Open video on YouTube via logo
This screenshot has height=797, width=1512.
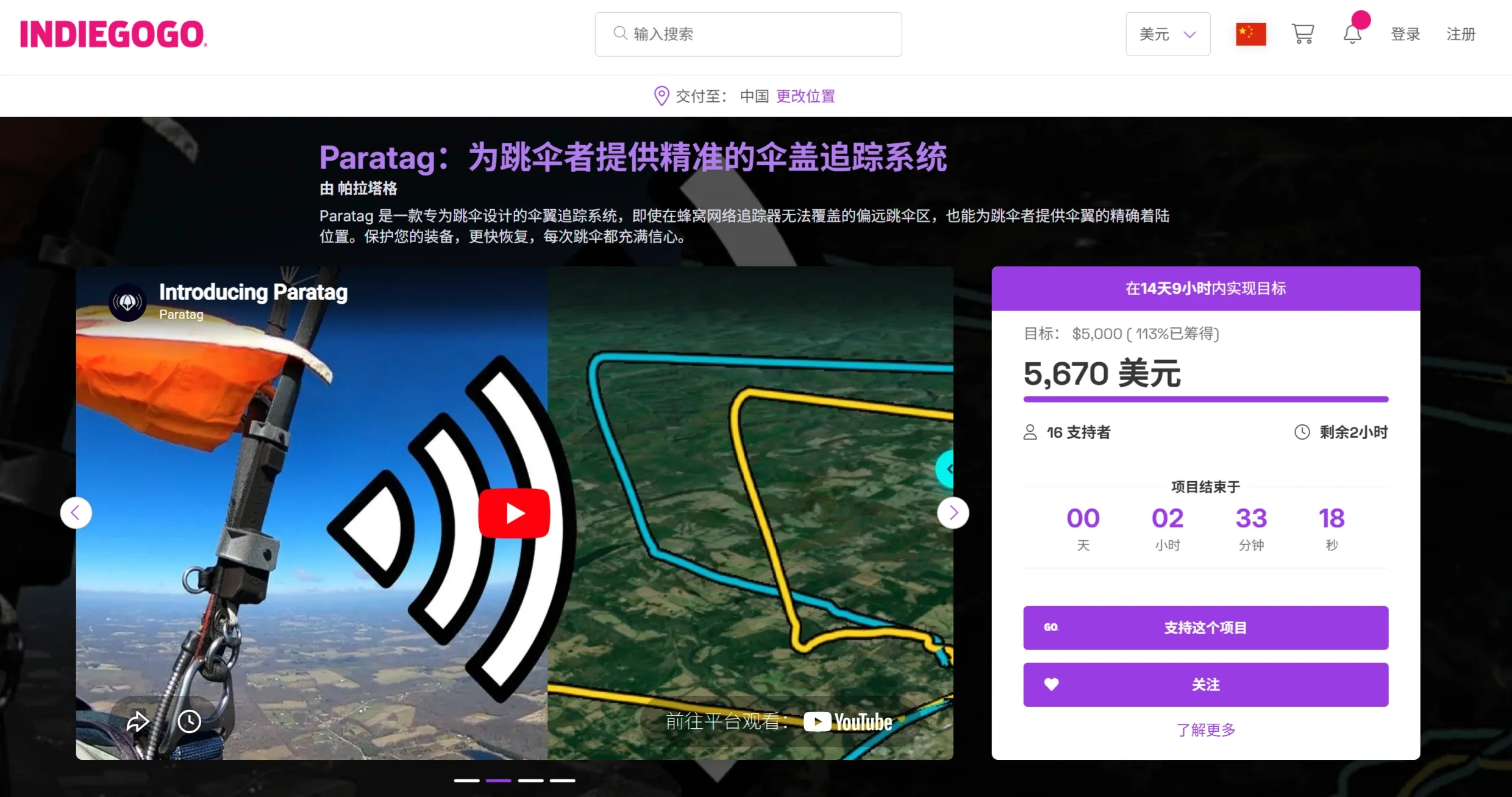[x=848, y=722]
